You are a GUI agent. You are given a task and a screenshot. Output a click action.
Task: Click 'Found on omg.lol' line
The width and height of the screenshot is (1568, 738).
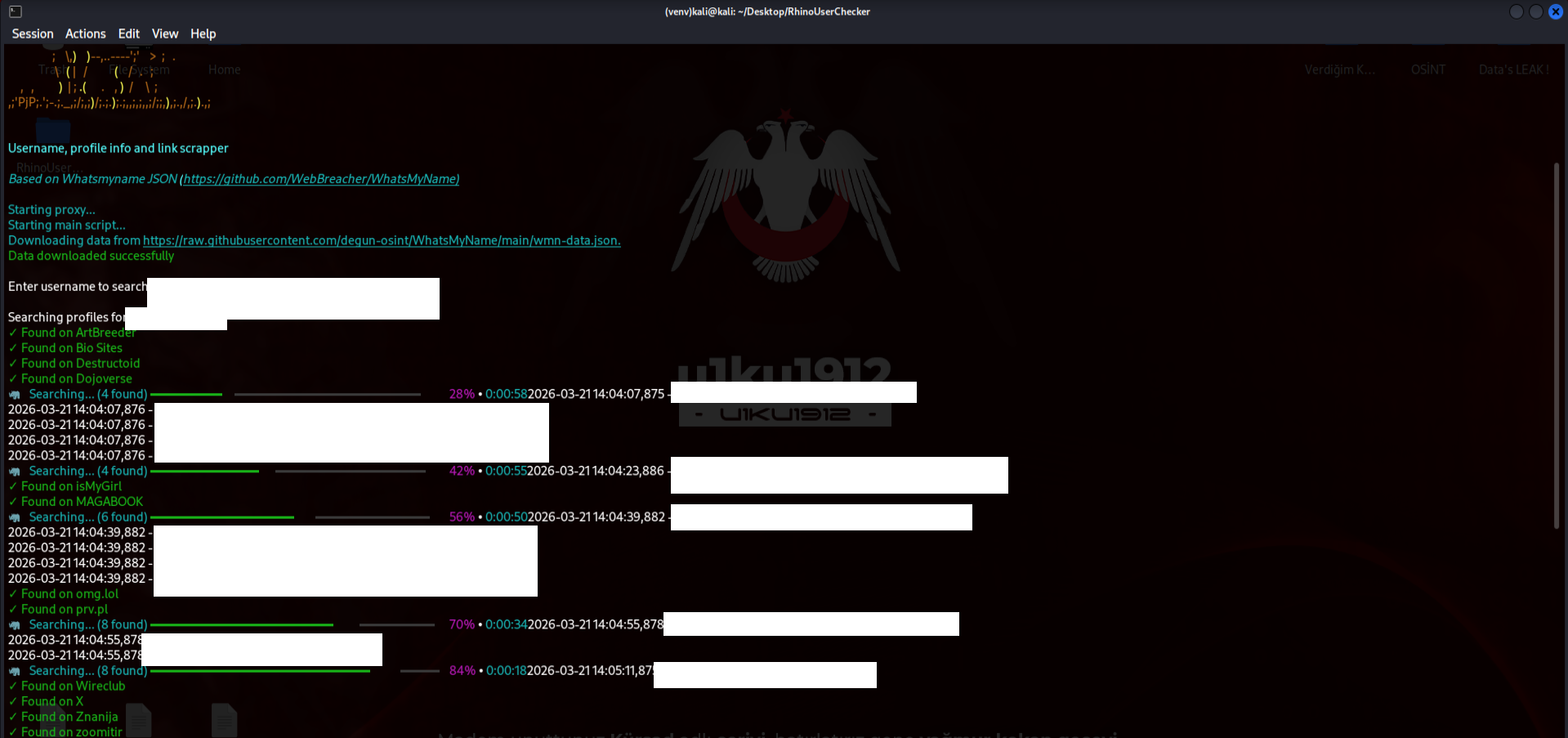64,594
